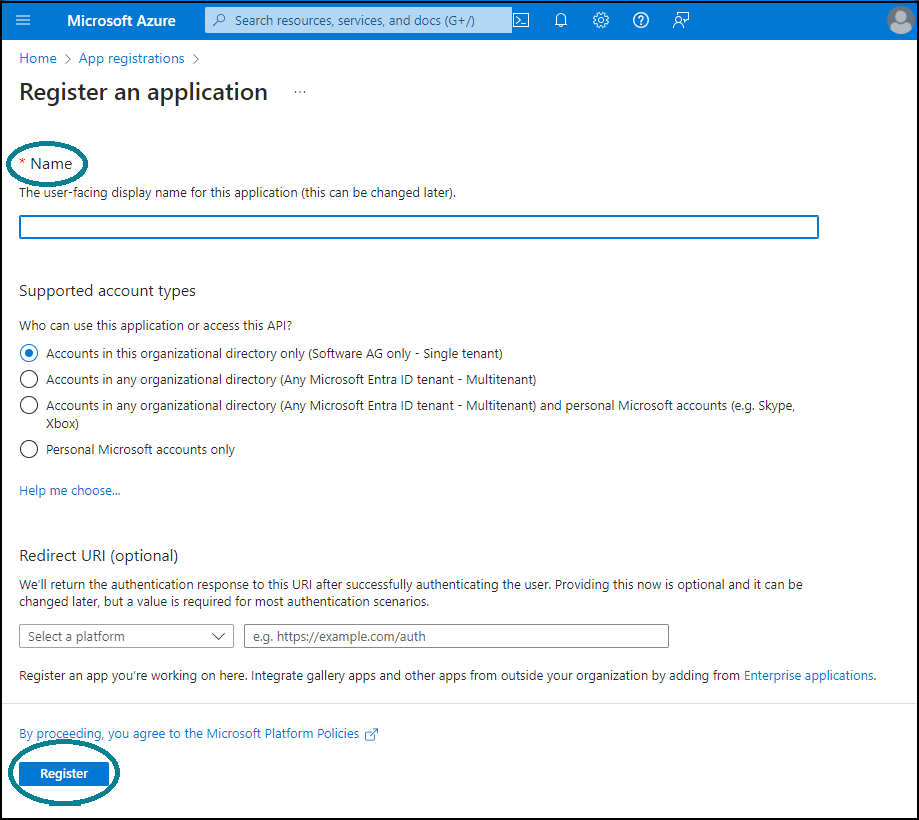Open the user account avatar
This screenshot has height=820, width=919.
click(900, 21)
